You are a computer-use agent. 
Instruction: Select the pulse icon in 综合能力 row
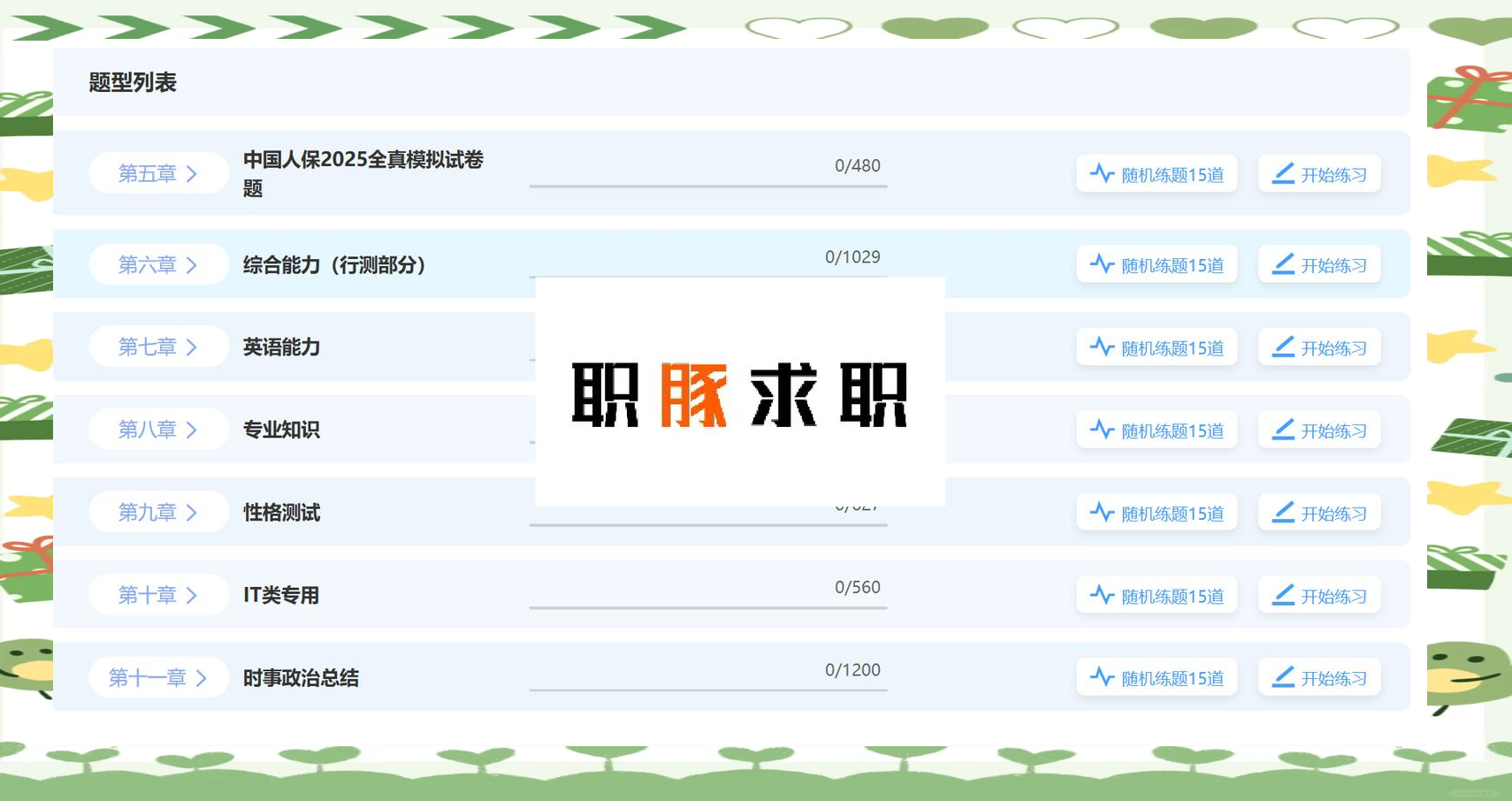tap(1102, 263)
